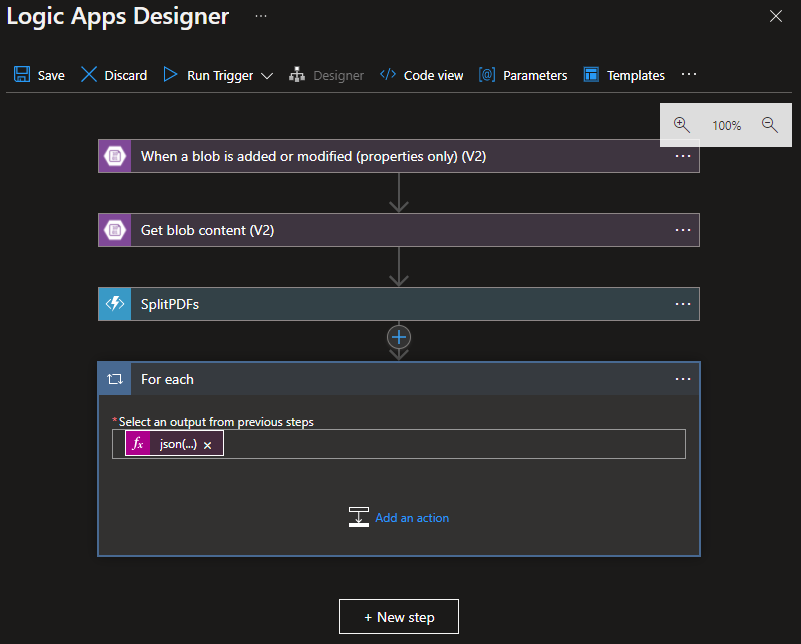
Task: Click the blue plus insert step icon
Action: [399, 337]
